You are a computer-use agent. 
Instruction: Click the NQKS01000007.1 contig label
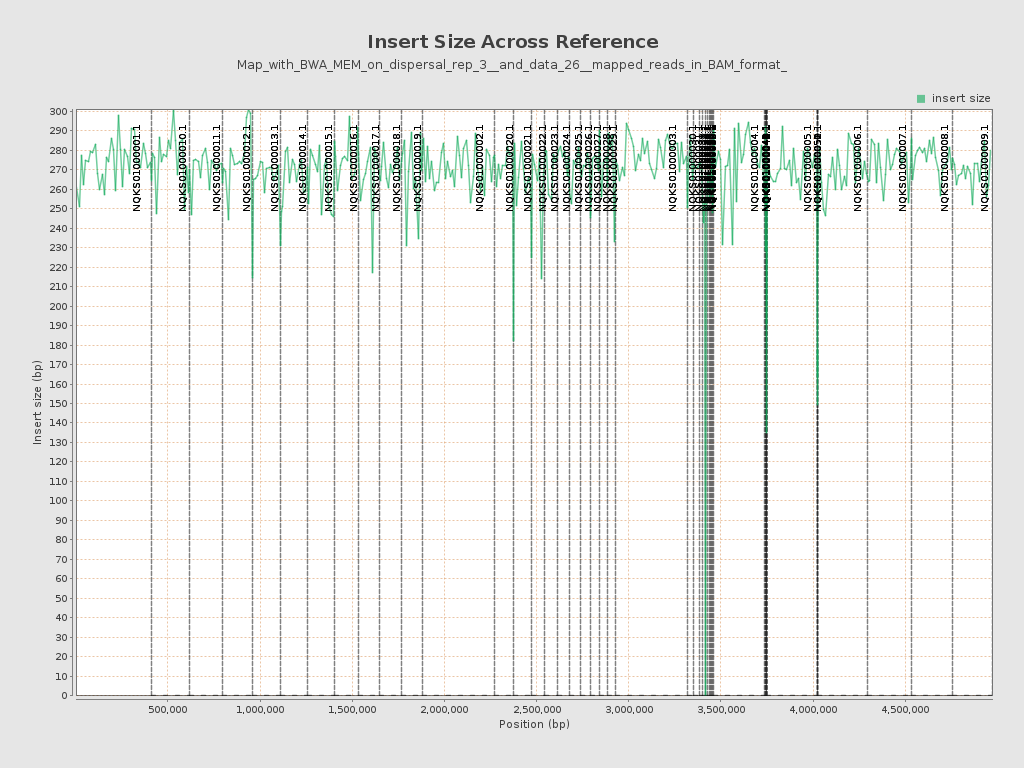click(903, 167)
